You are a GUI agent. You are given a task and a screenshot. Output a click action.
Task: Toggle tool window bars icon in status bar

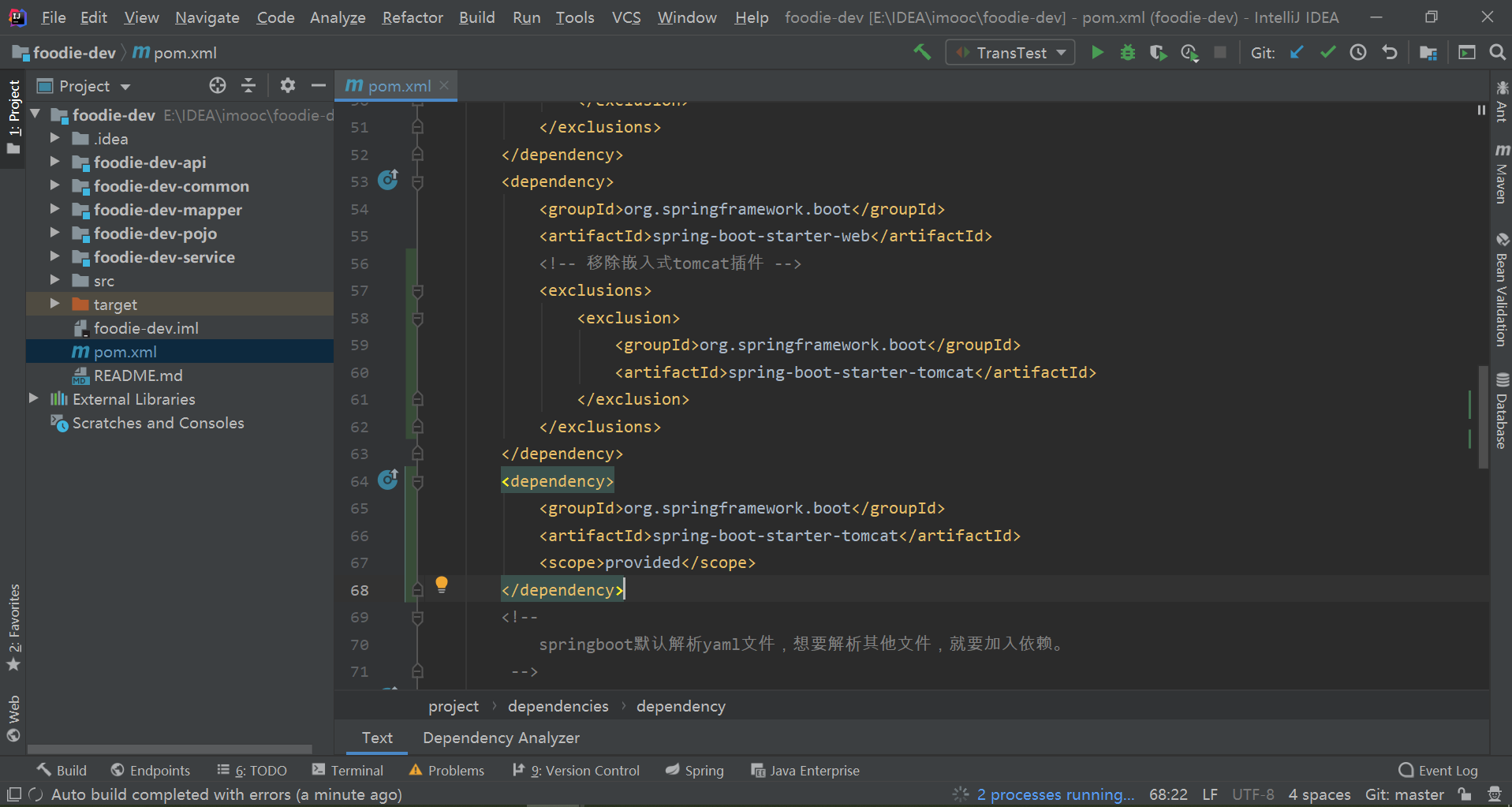(x=14, y=794)
